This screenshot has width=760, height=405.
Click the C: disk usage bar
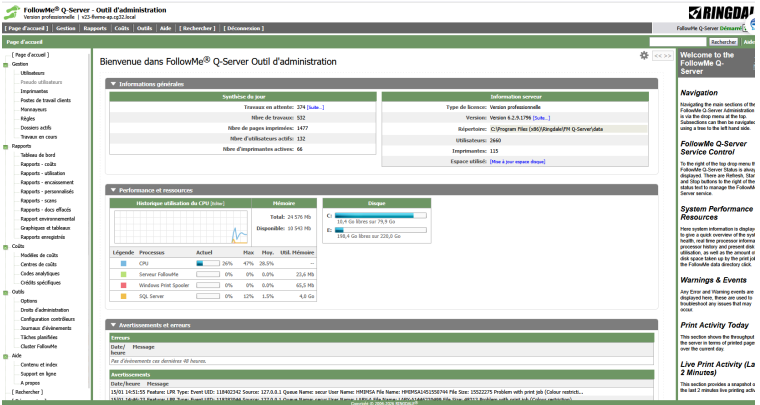pyautogui.click(x=380, y=216)
